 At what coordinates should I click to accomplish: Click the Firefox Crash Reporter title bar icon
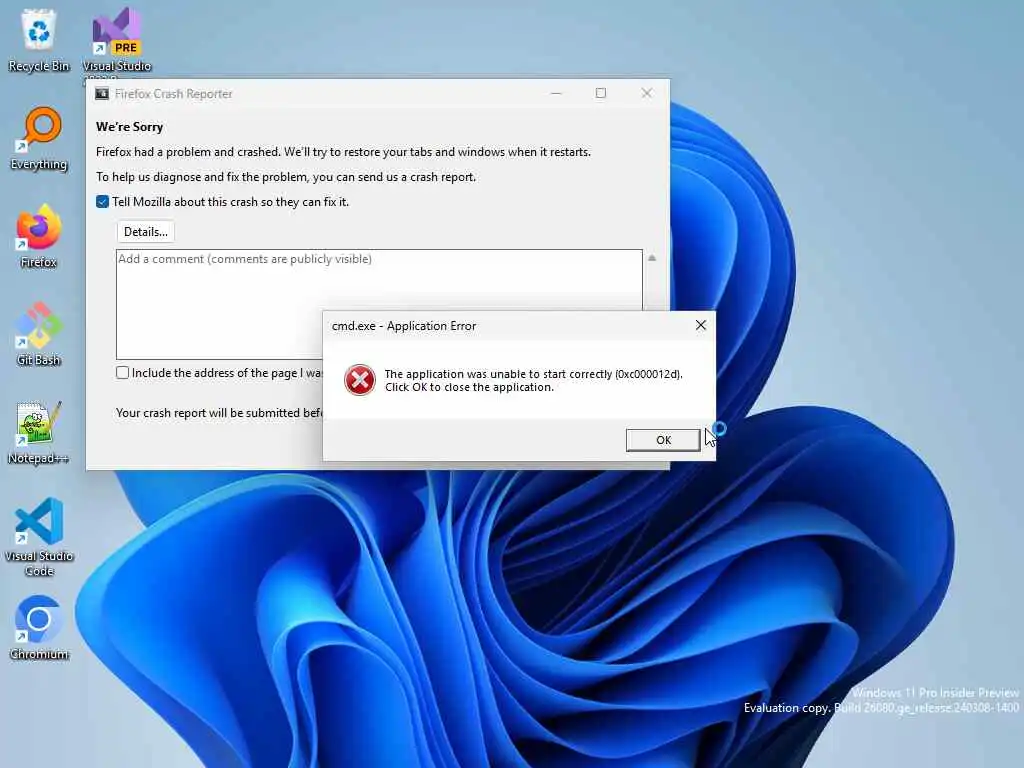coord(102,93)
